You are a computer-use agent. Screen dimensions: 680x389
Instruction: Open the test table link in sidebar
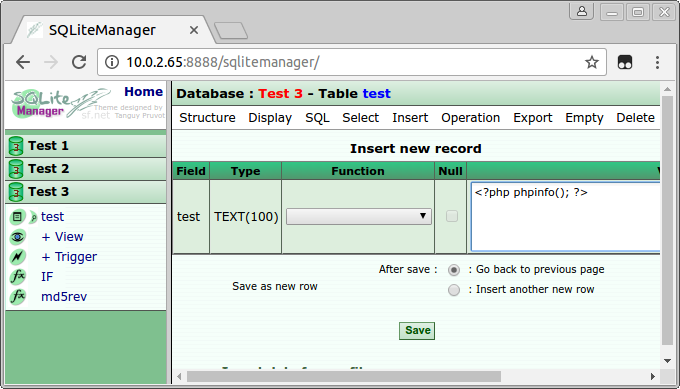[x=52, y=216]
